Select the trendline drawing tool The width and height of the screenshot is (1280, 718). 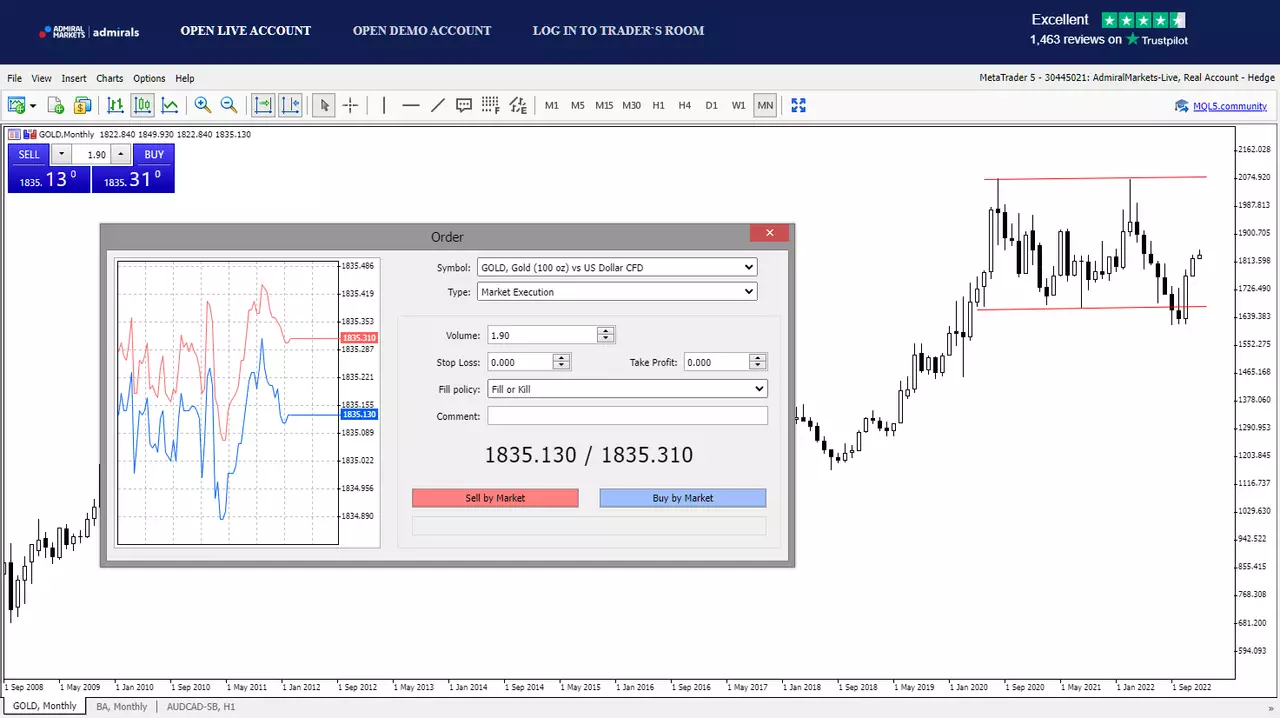tap(437, 105)
